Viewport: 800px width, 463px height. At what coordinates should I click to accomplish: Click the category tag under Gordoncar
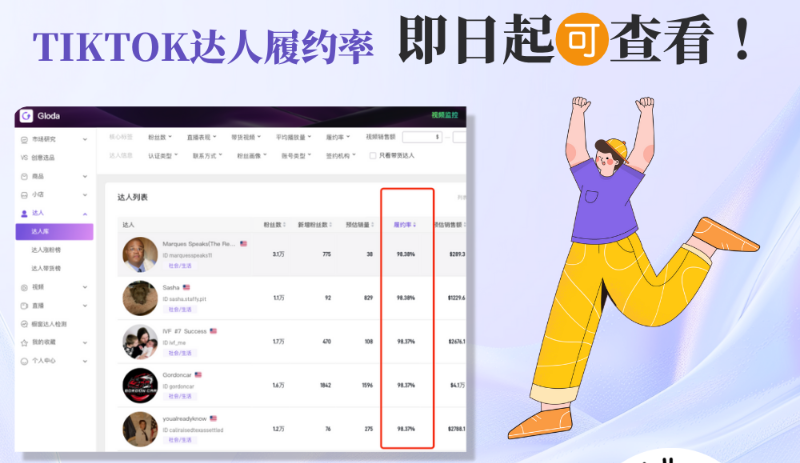pyautogui.click(x=180, y=396)
